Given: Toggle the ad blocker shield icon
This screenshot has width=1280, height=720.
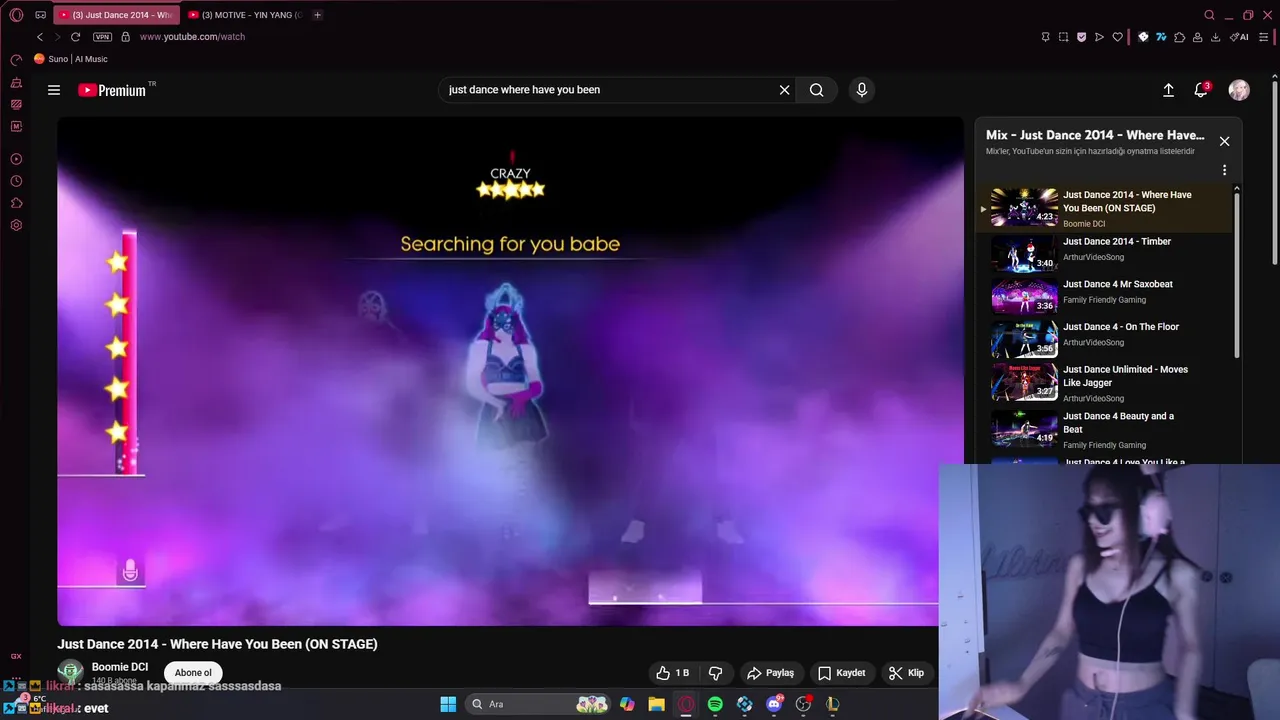Looking at the screenshot, I should (1081, 37).
